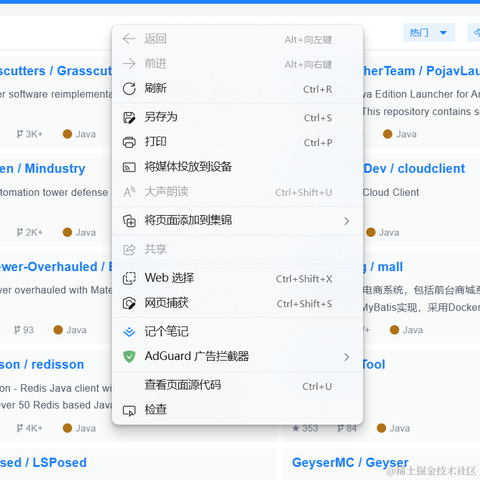Click the web capture icon beside 网页捕获
The height and width of the screenshot is (480, 480).
[x=129, y=303]
